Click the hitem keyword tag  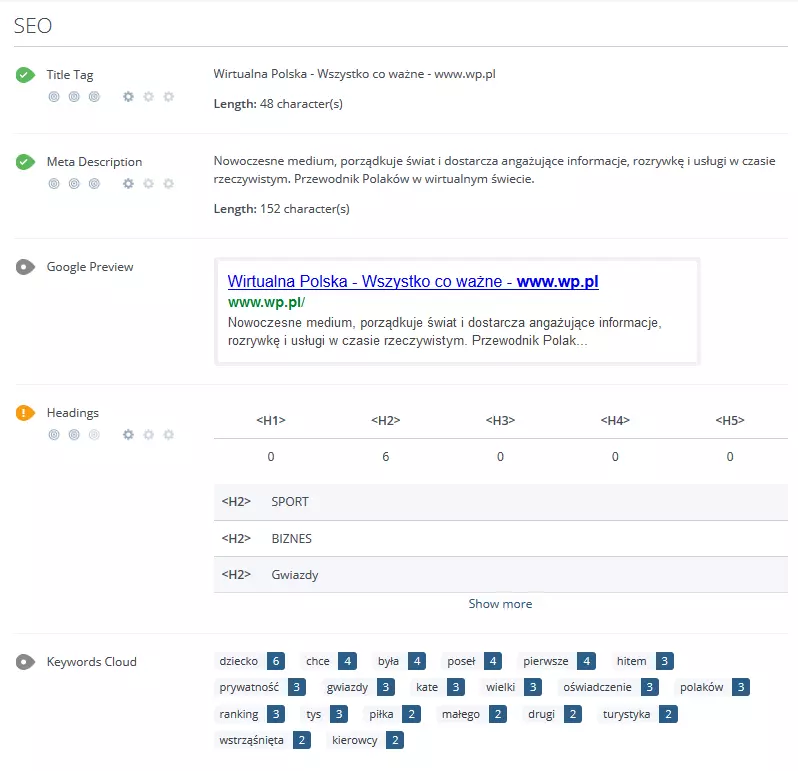click(x=643, y=661)
